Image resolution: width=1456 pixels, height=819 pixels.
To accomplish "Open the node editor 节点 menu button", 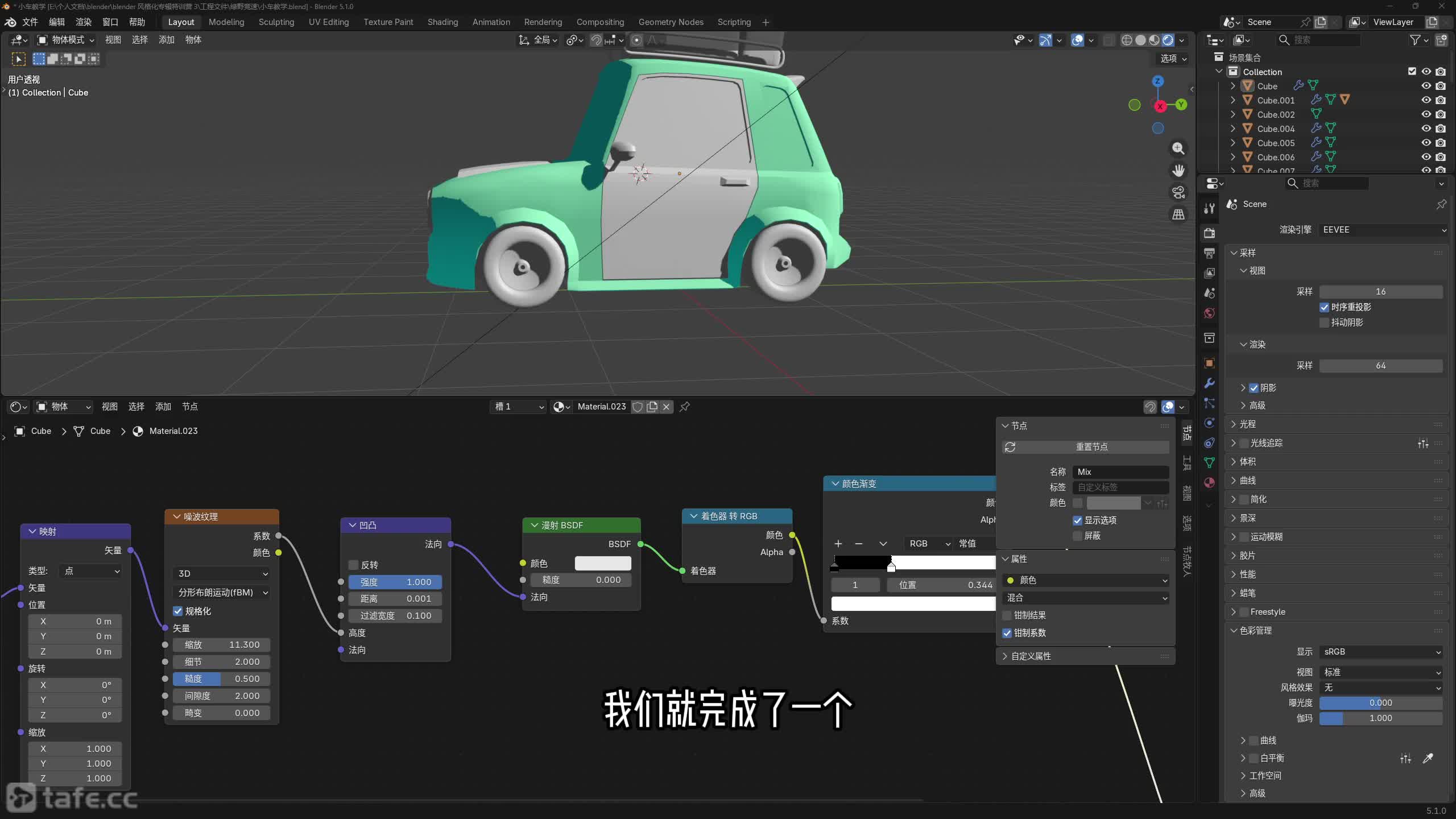I will tap(190, 407).
